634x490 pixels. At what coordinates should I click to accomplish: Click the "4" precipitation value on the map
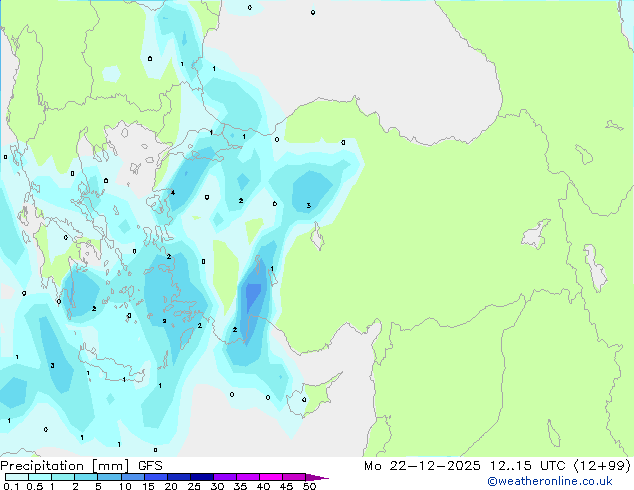click(x=173, y=192)
